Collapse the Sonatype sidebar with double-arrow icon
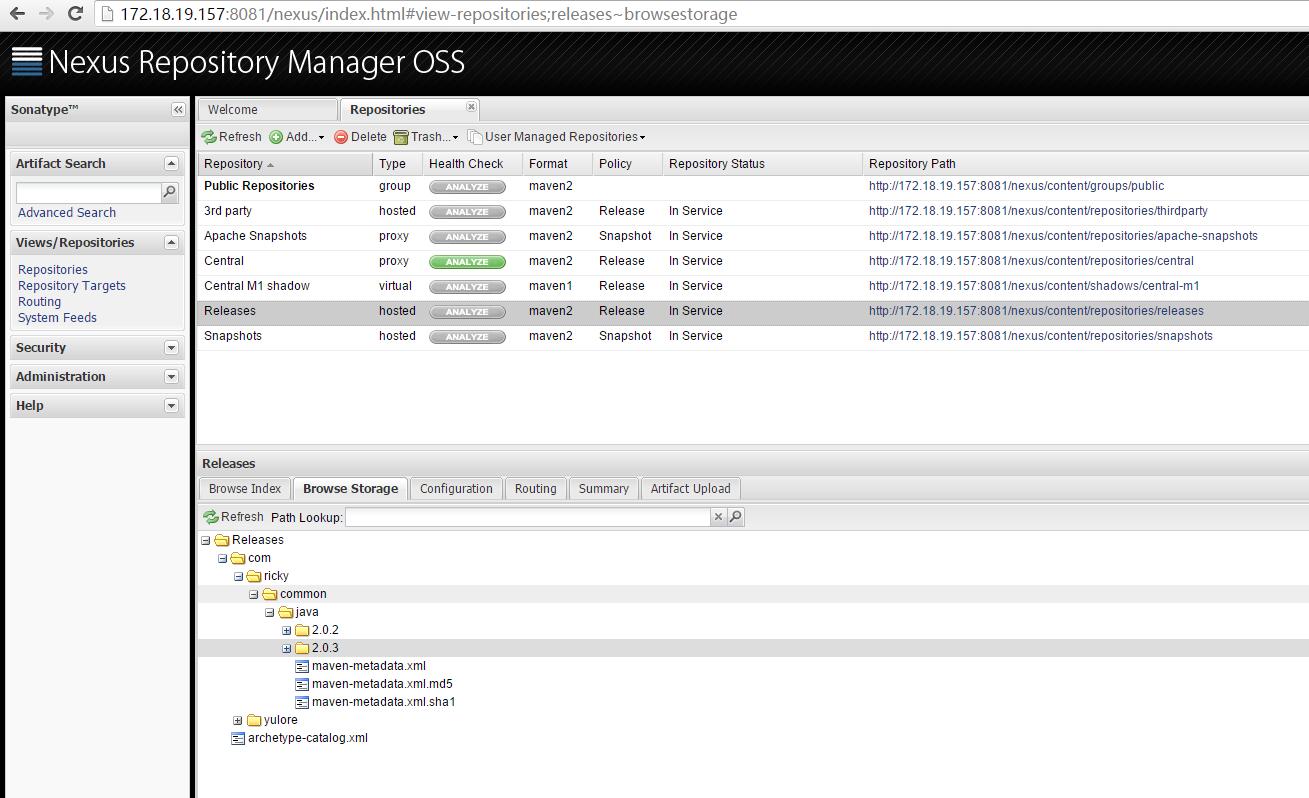 [x=178, y=110]
